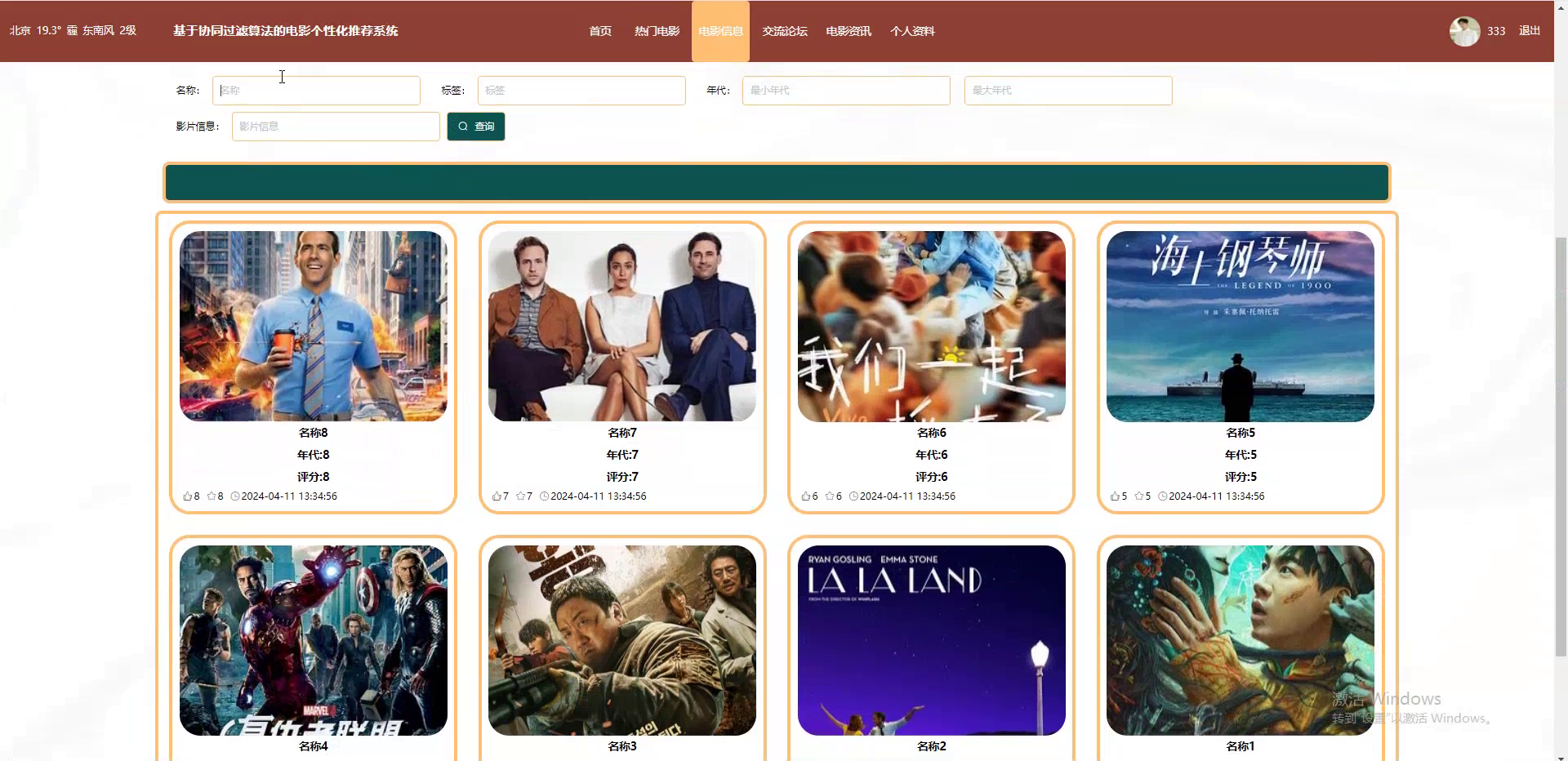The height and width of the screenshot is (761, 1568).
Task: Click the text 评分:8
Action: click(314, 477)
